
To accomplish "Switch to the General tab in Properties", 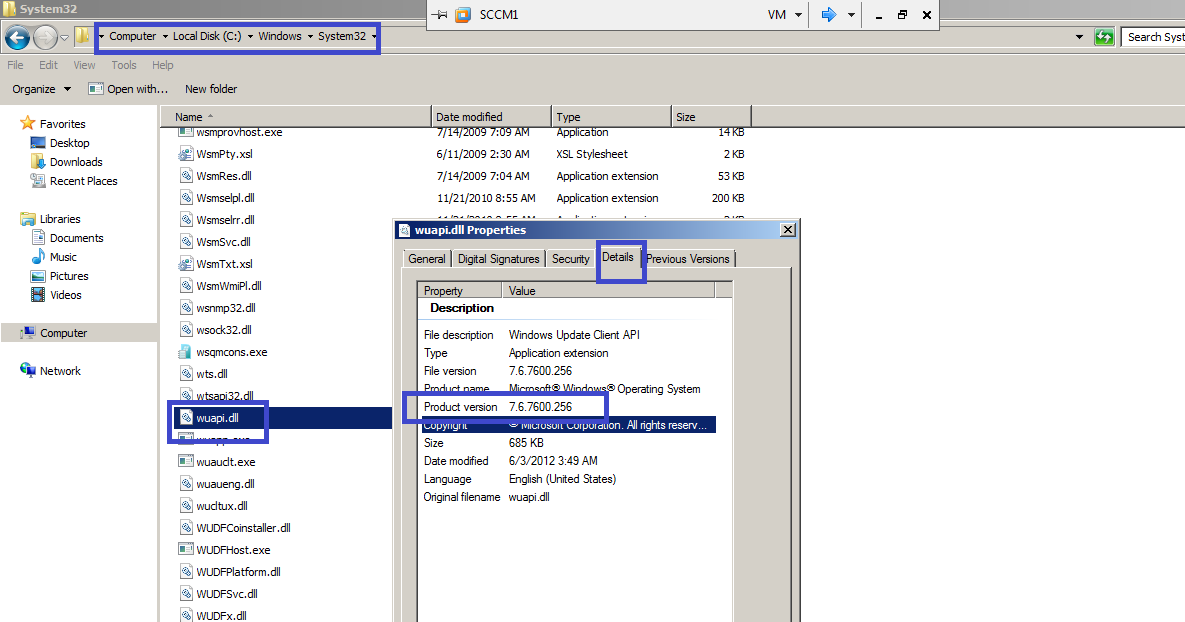I will pos(427,258).
